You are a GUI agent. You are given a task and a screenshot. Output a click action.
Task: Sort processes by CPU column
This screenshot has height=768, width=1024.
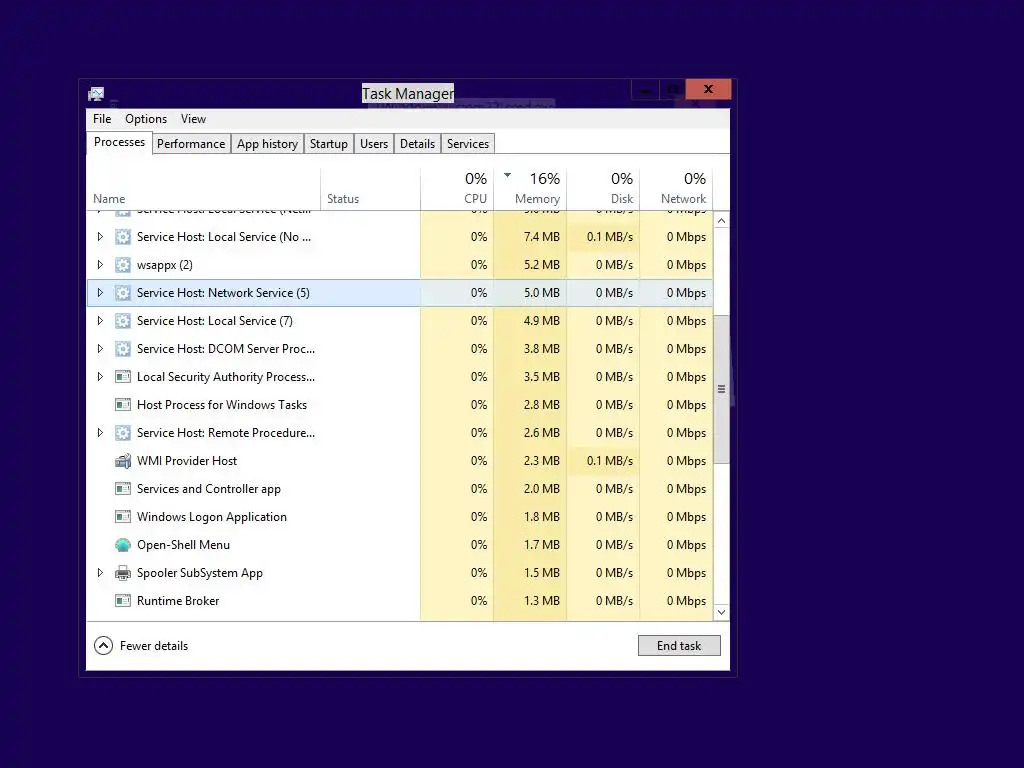pyautogui.click(x=457, y=189)
